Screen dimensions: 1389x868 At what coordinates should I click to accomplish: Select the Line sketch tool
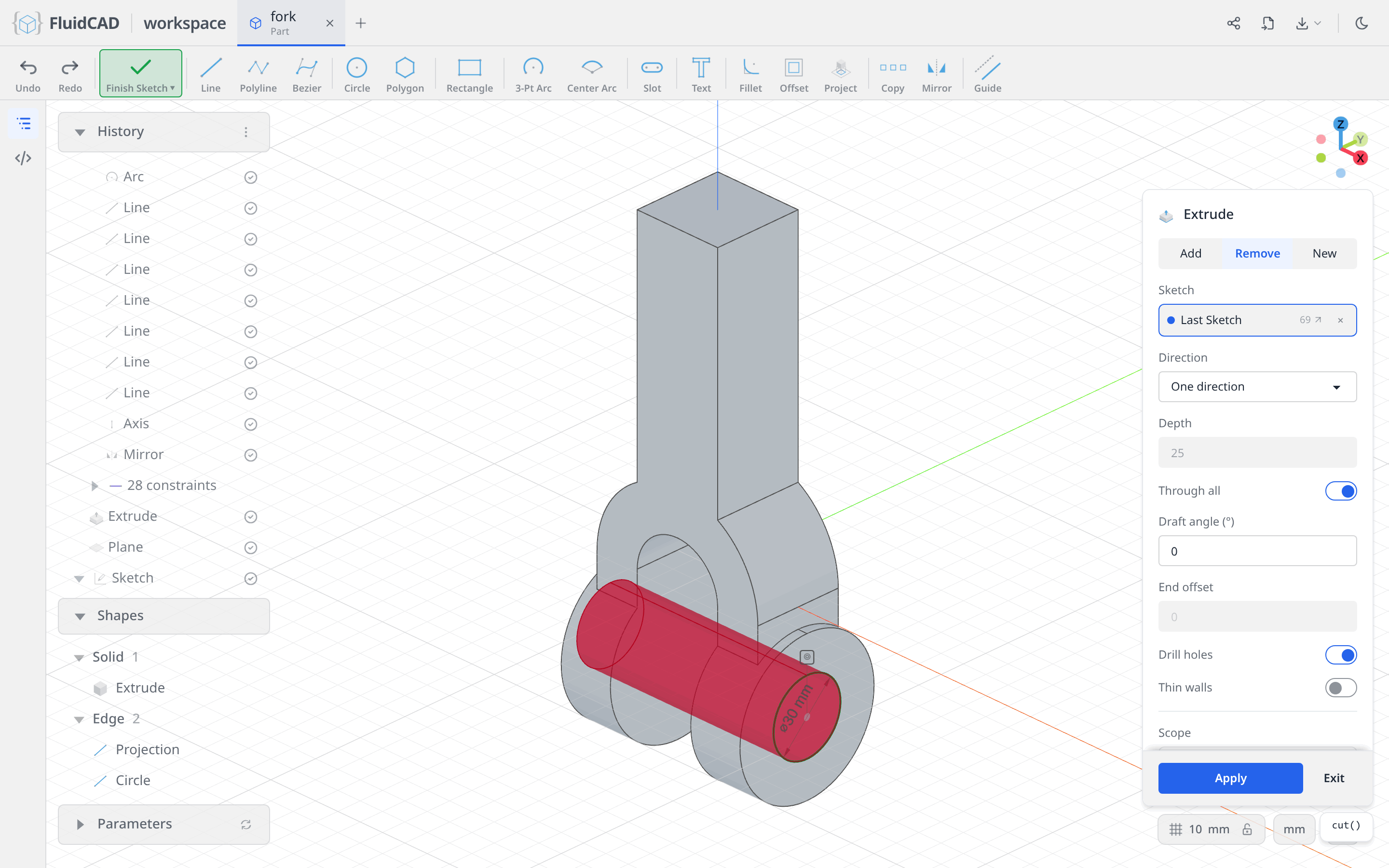(x=211, y=75)
